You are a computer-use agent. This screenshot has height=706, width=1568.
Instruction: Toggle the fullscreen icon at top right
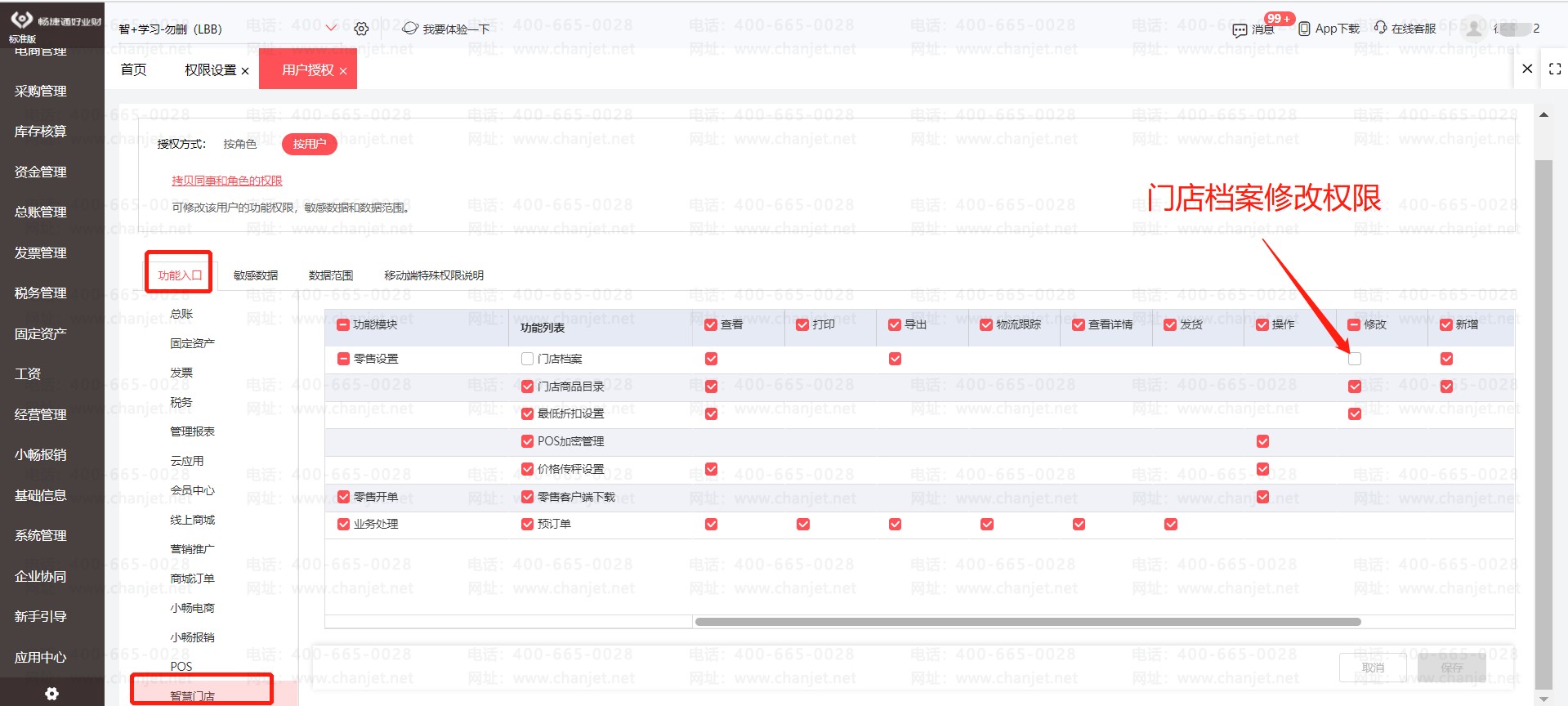(1555, 69)
